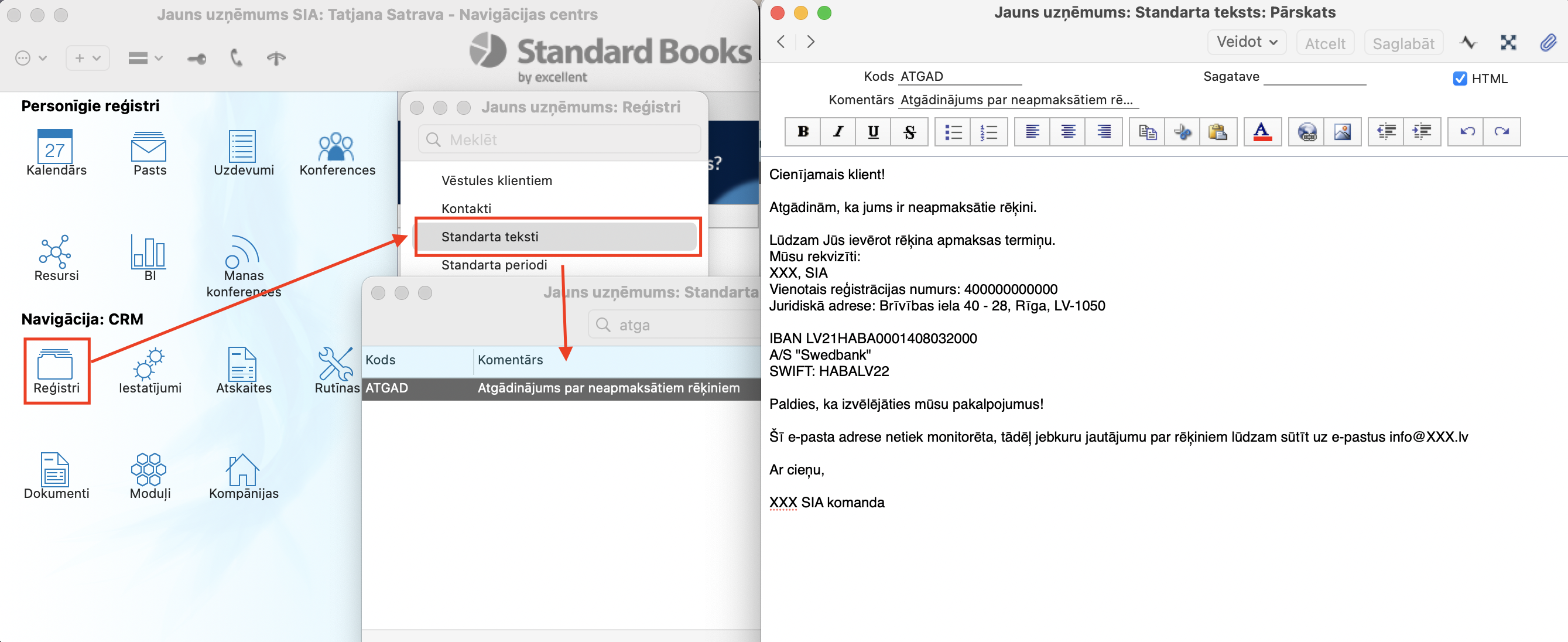Open the plus (+) dropdown menu

click(x=87, y=58)
